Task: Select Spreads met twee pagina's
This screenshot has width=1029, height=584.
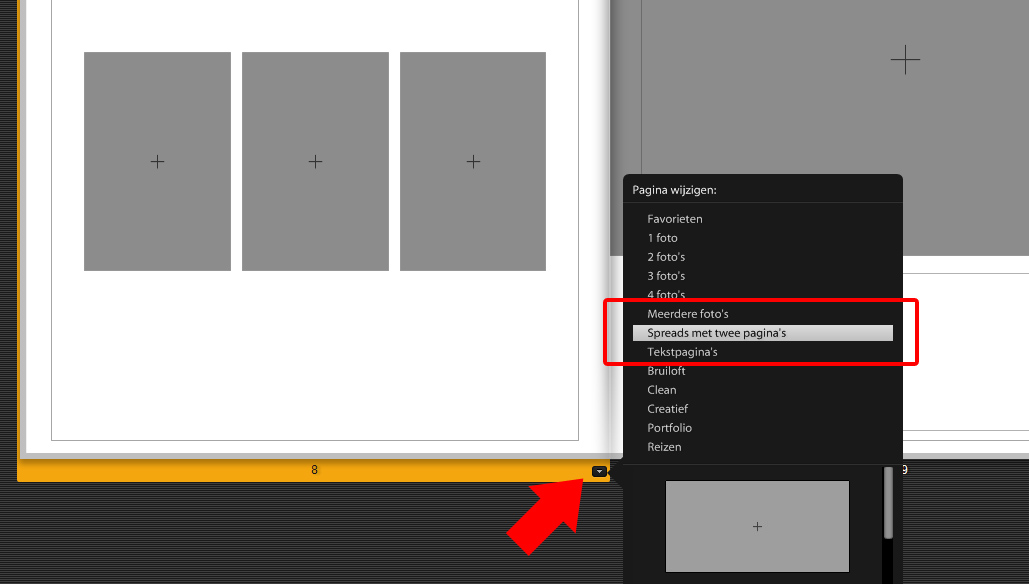Action: pyautogui.click(x=717, y=333)
